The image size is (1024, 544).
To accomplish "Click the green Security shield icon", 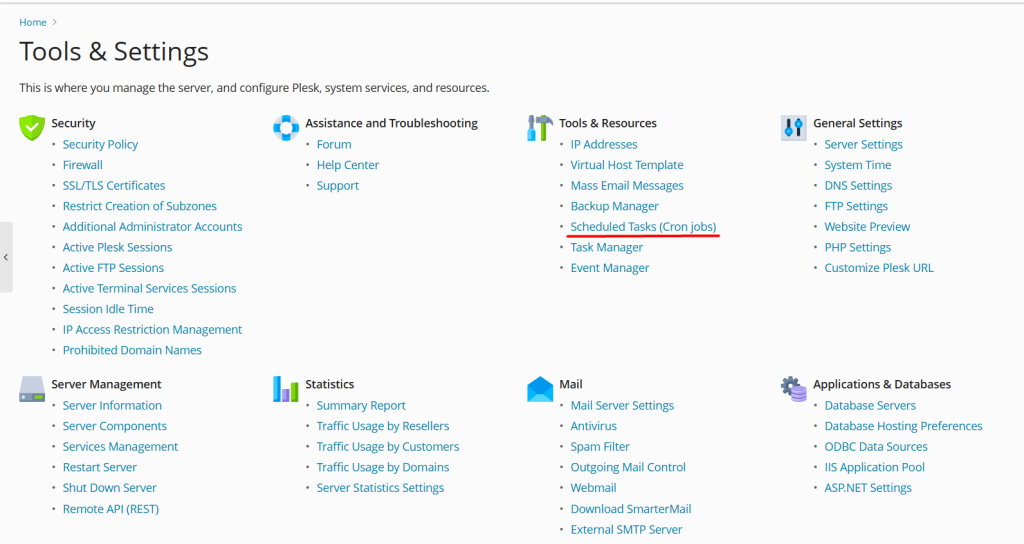I will point(31,127).
